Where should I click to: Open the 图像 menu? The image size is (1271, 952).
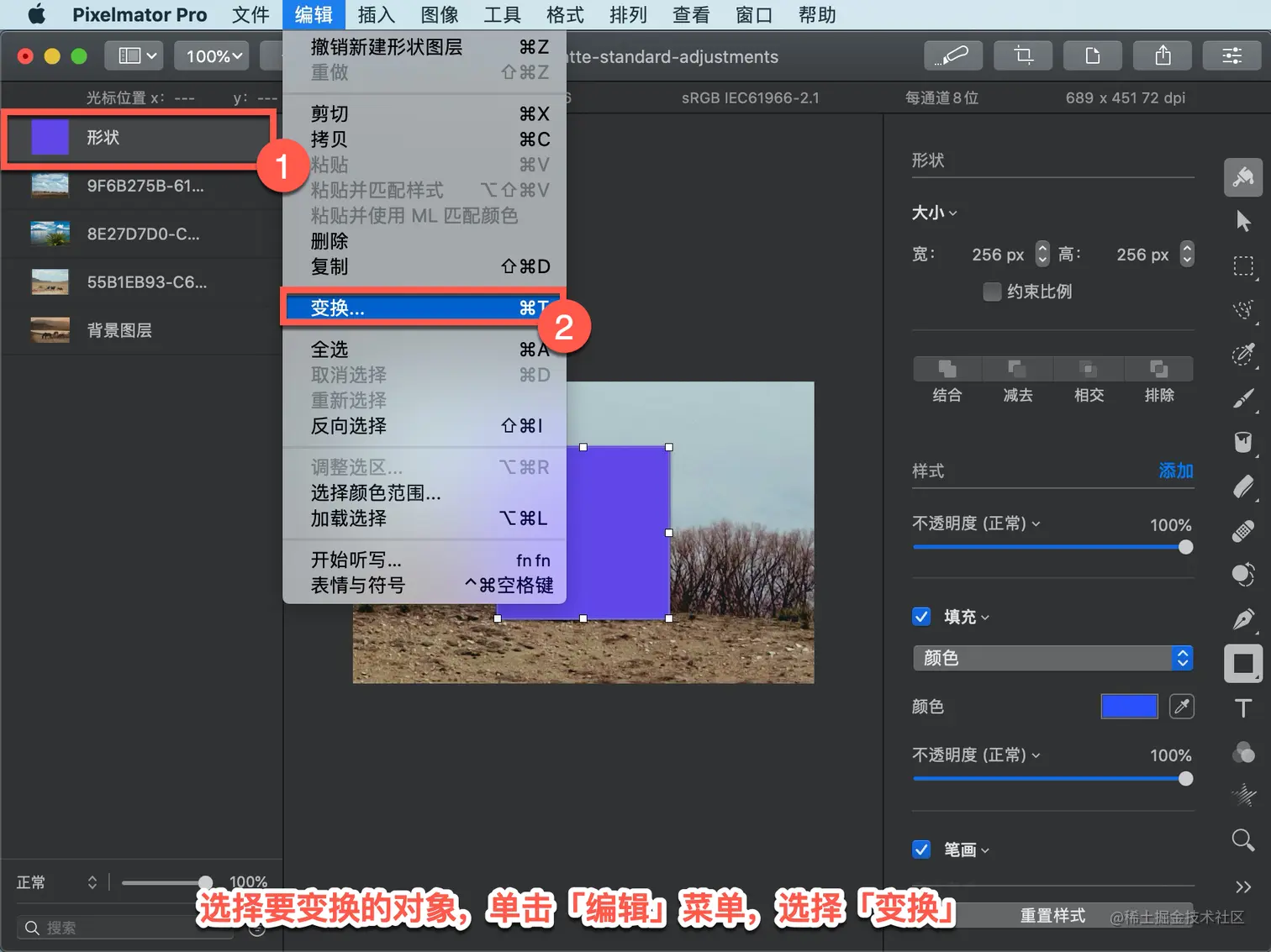pos(439,14)
